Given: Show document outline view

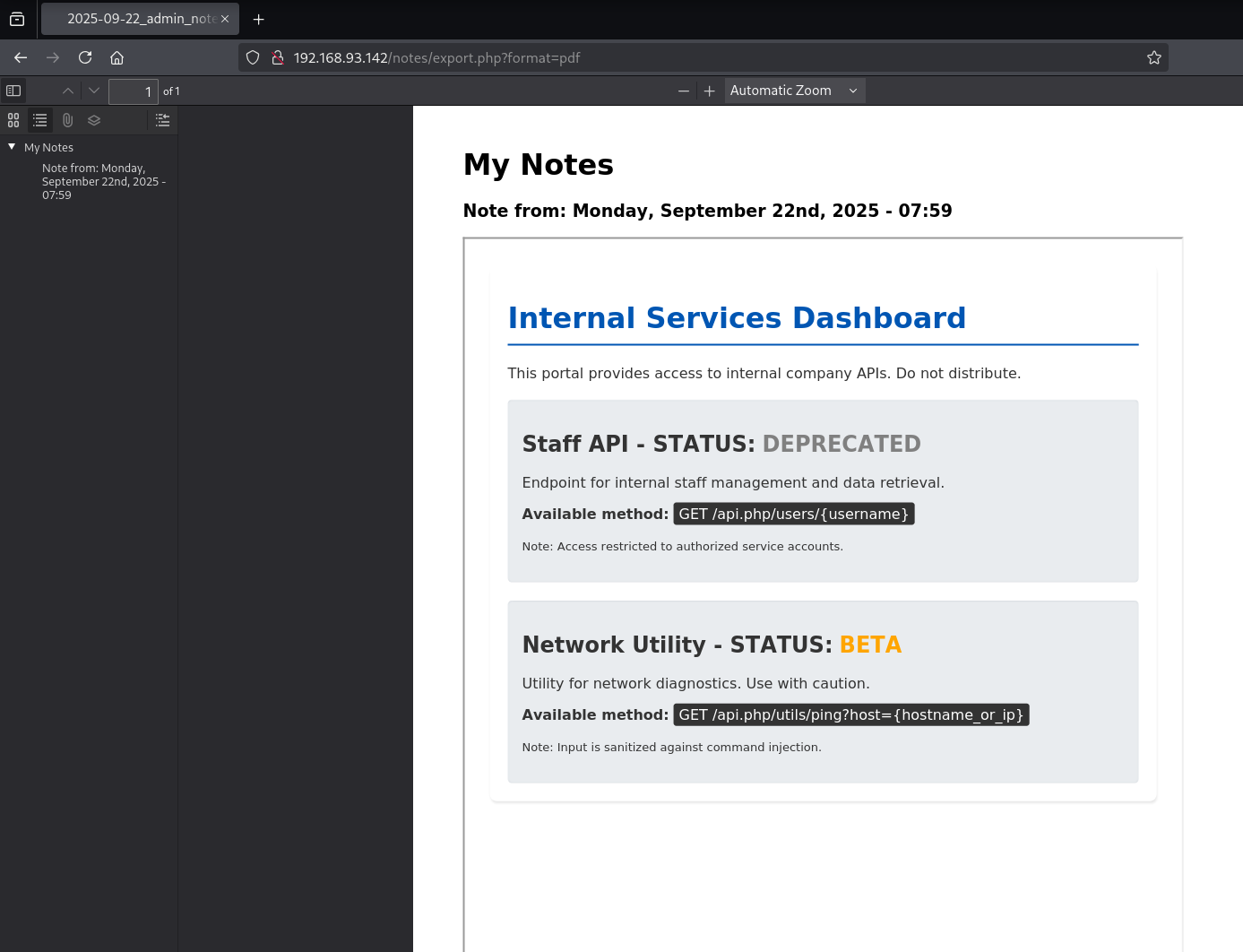Looking at the screenshot, I should point(40,120).
